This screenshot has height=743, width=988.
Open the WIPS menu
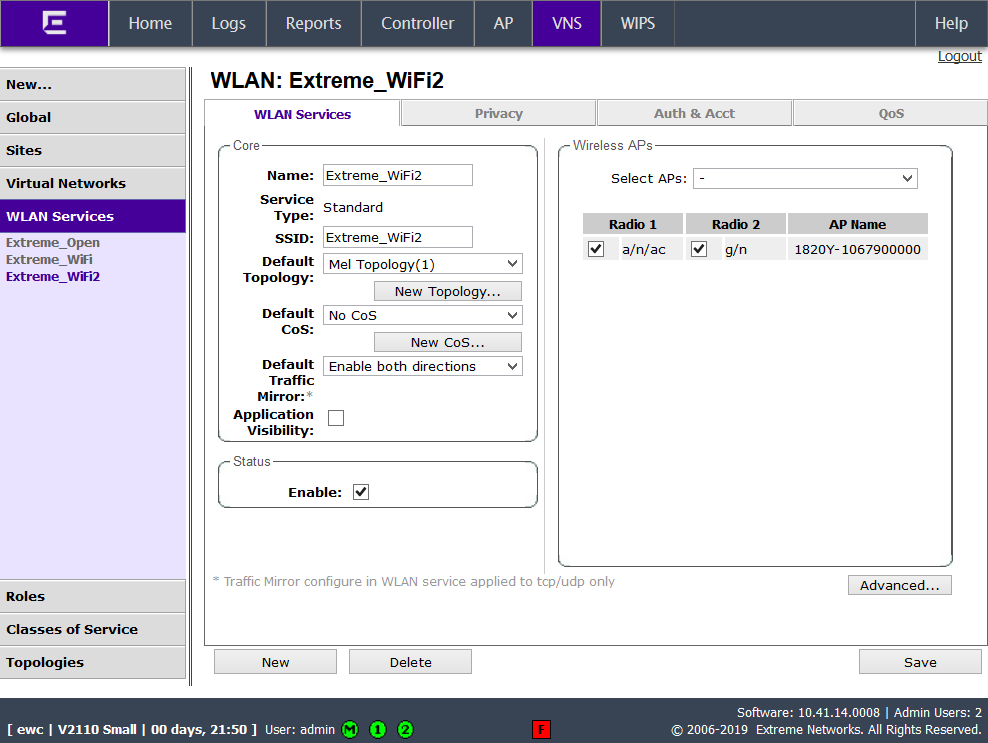click(x=638, y=23)
